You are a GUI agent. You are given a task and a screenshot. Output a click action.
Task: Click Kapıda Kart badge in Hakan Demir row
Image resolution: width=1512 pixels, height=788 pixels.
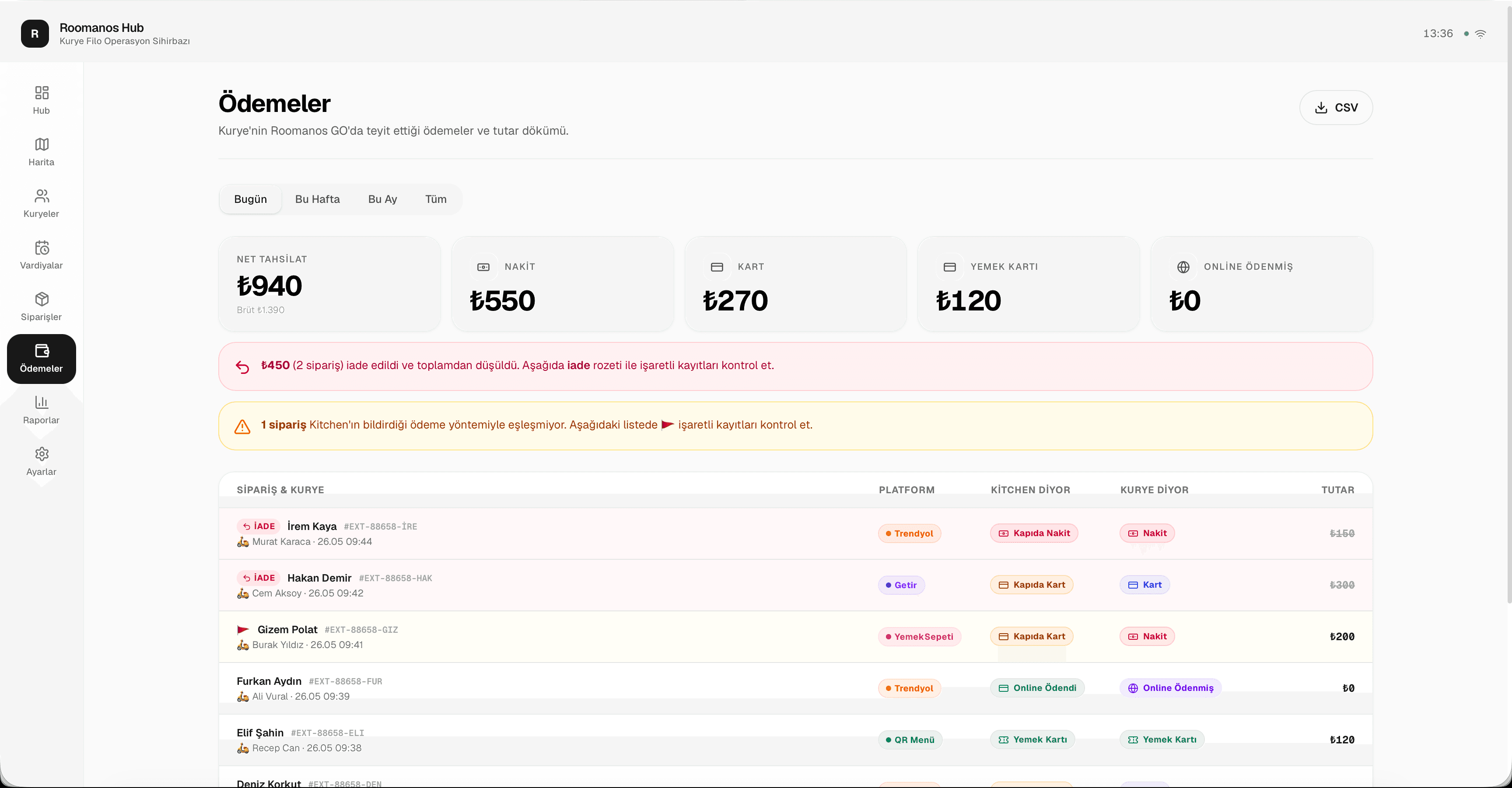pos(1032,585)
